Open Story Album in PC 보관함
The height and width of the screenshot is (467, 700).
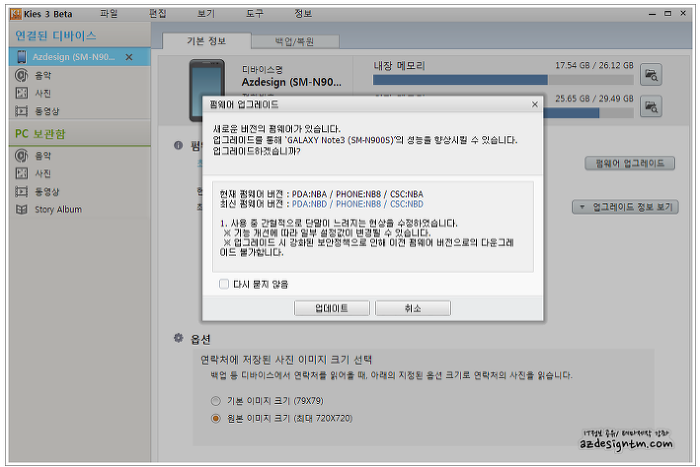[58, 209]
